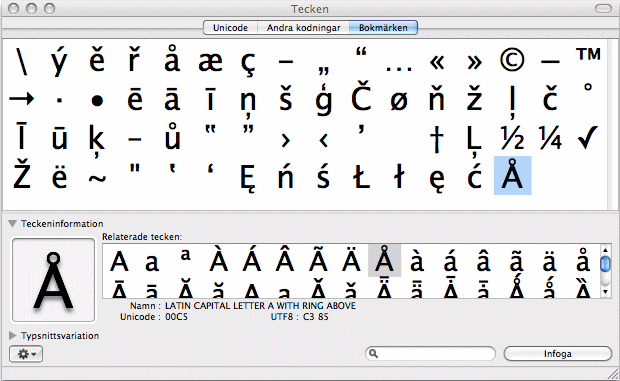Click the magnifier icon in search field
This screenshot has width=620, height=381.
(x=373, y=354)
